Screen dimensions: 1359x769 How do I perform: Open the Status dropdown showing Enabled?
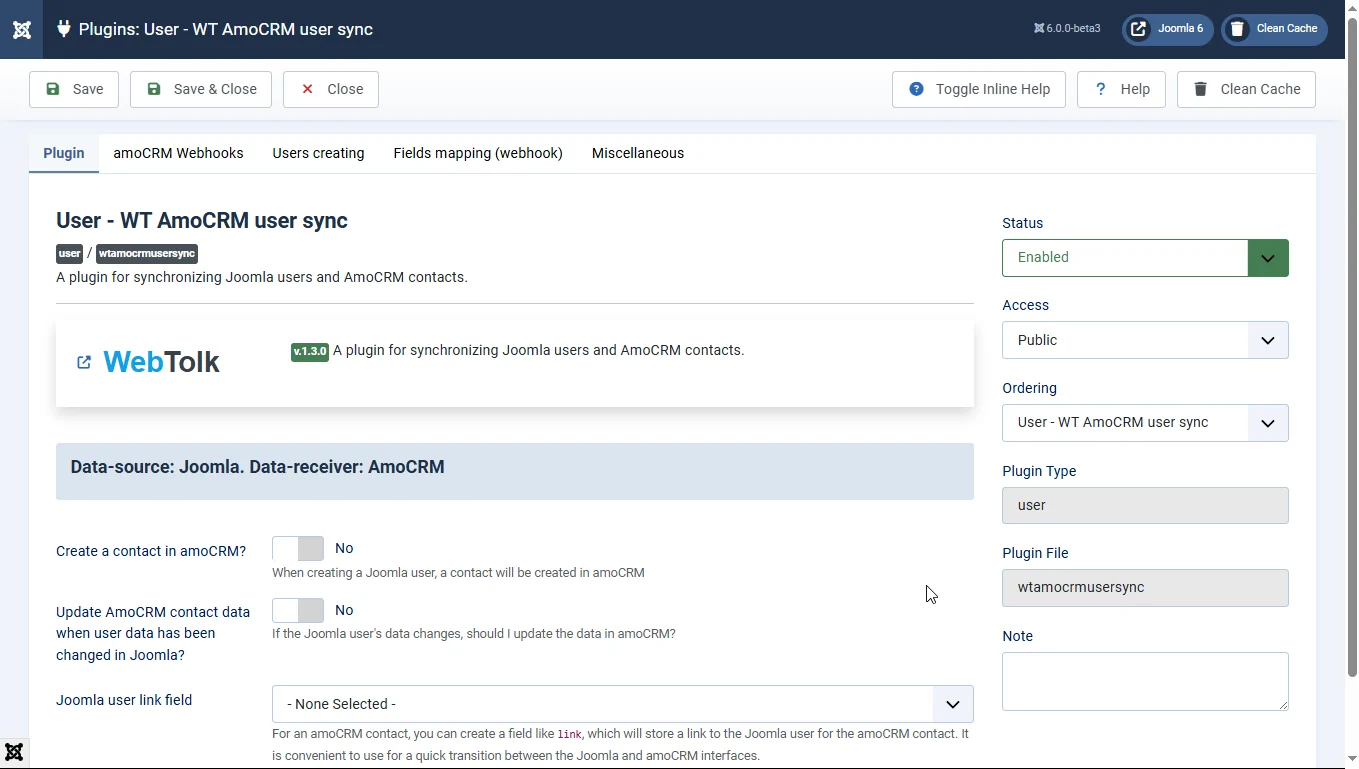pos(1144,258)
